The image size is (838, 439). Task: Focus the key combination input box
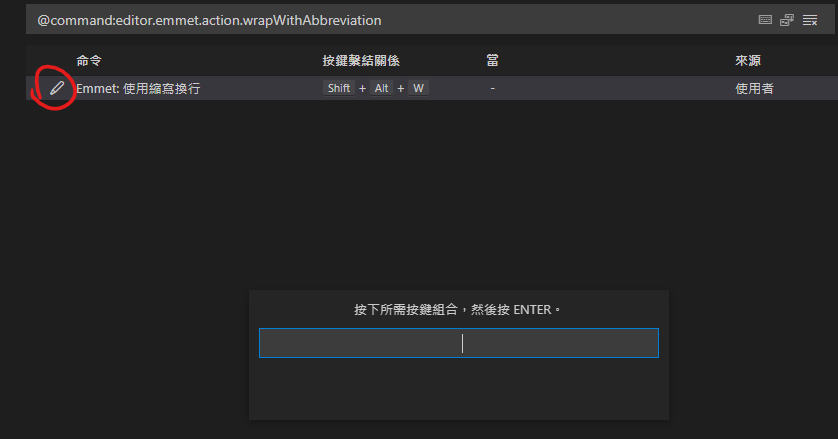pyautogui.click(x=458, y=343)
